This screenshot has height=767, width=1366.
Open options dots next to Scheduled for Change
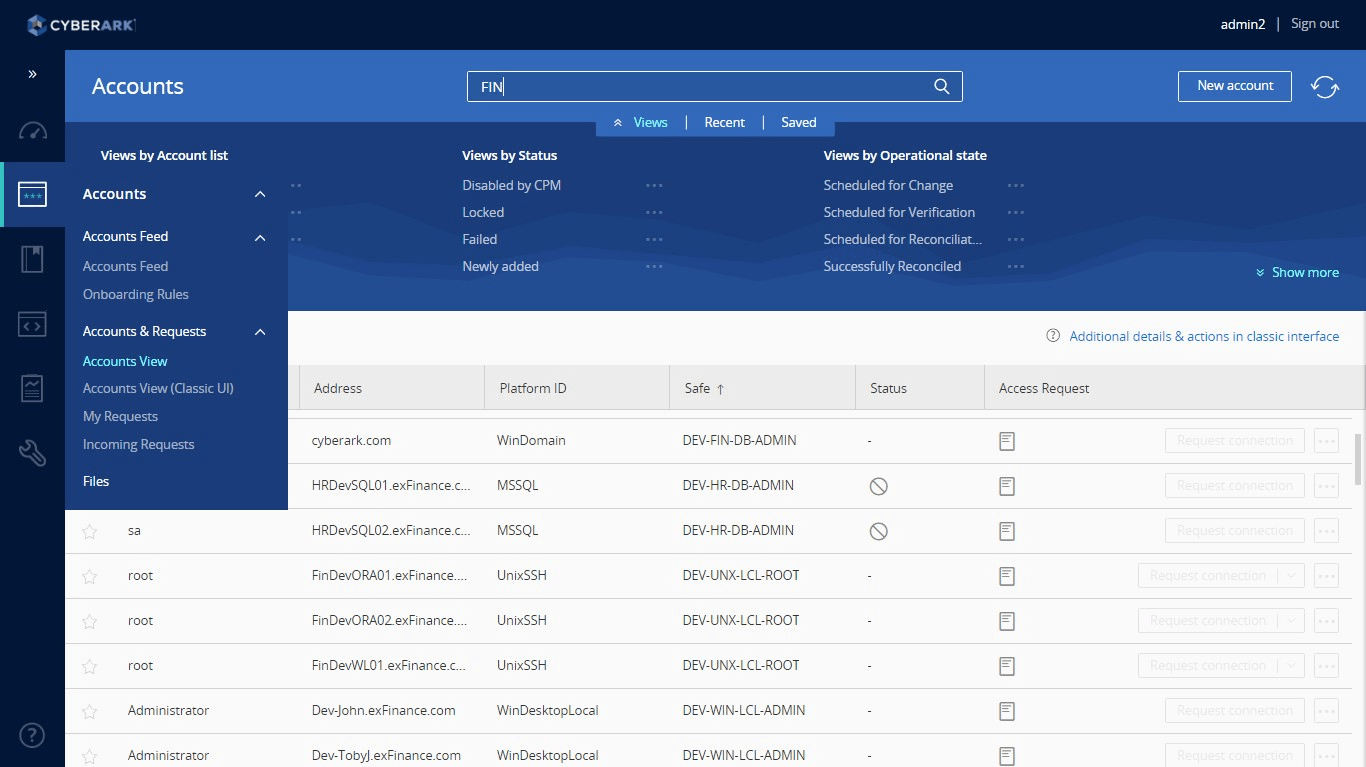point(1016,185)
